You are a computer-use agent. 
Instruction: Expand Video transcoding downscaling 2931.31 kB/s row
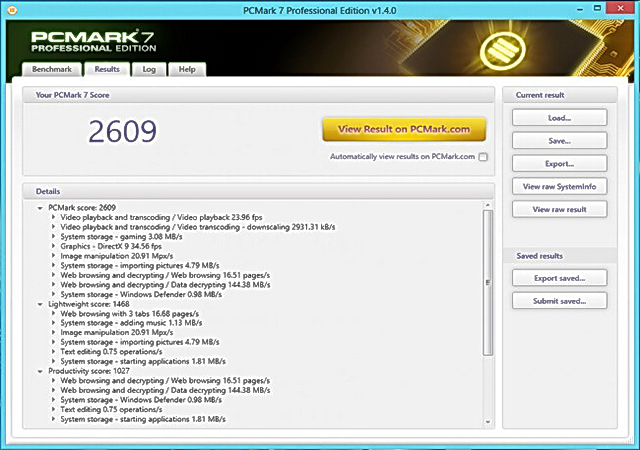[x=53, y=227]
